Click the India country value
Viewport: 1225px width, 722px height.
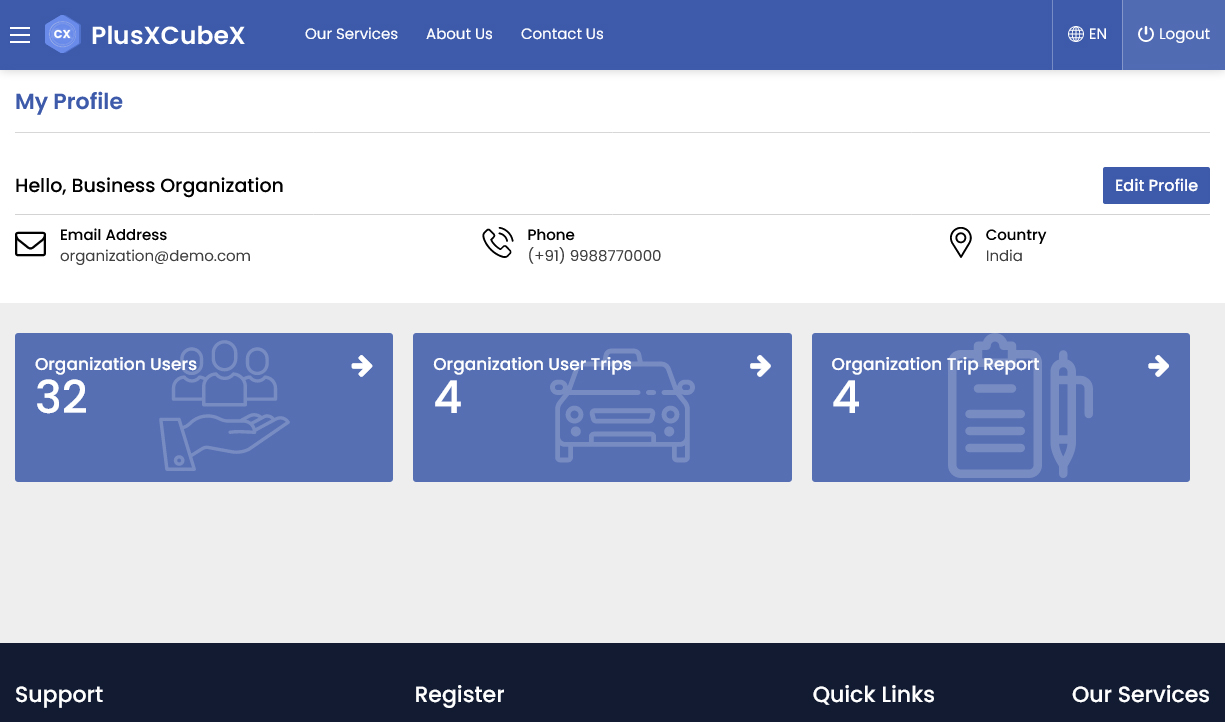(1004, 256)
